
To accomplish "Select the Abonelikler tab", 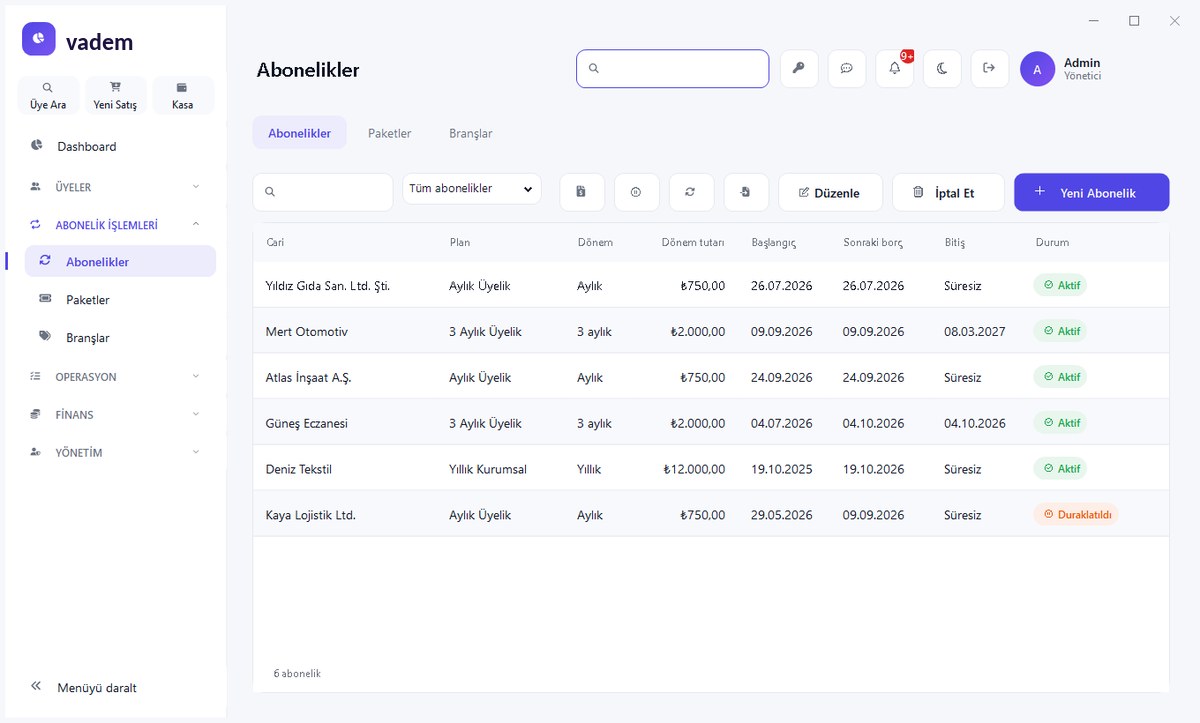I will pyautogui.click(x=300, y=133).
